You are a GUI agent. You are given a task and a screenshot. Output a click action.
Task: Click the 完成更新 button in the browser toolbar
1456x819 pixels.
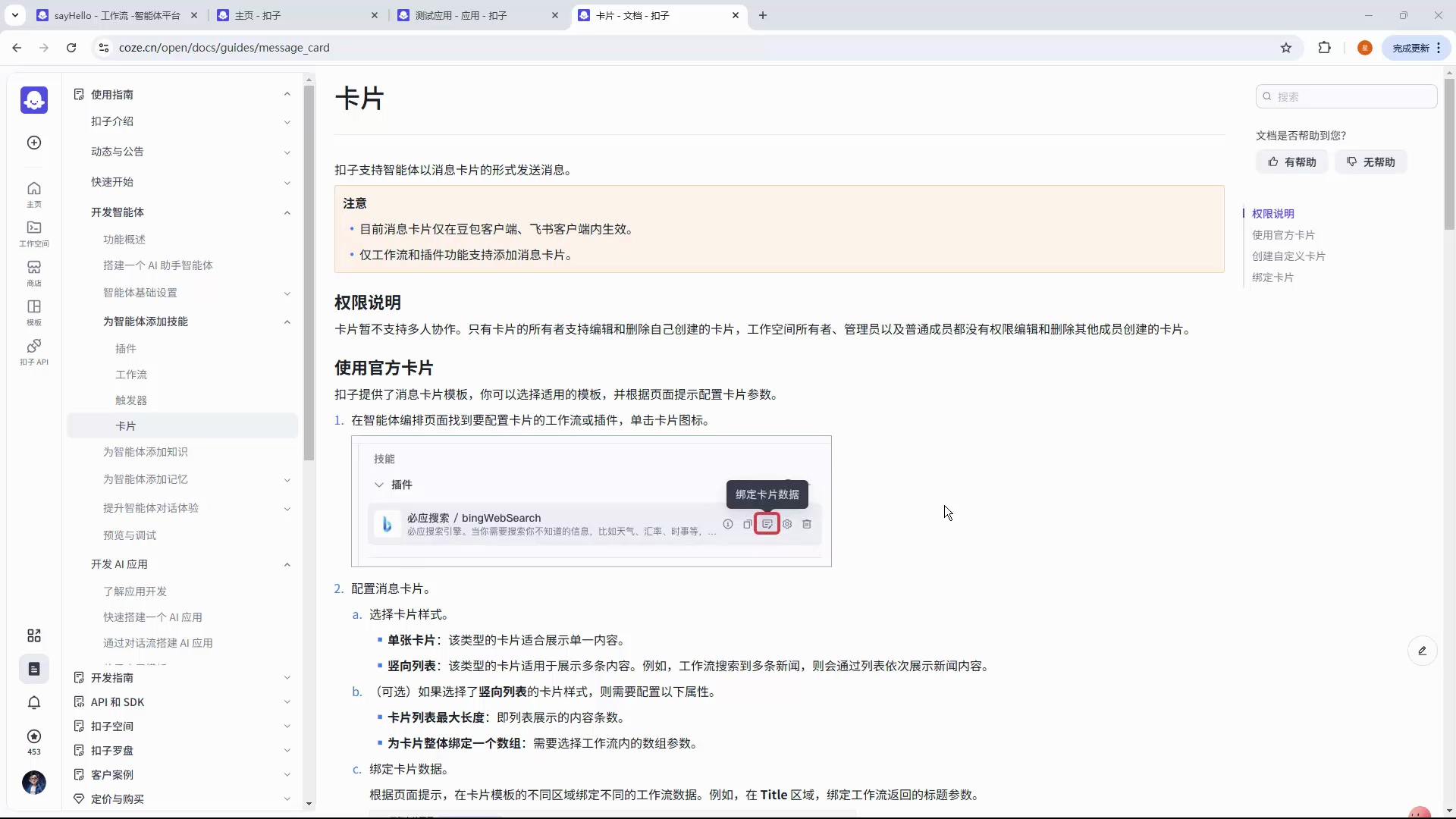click(x=1412, y=47)
